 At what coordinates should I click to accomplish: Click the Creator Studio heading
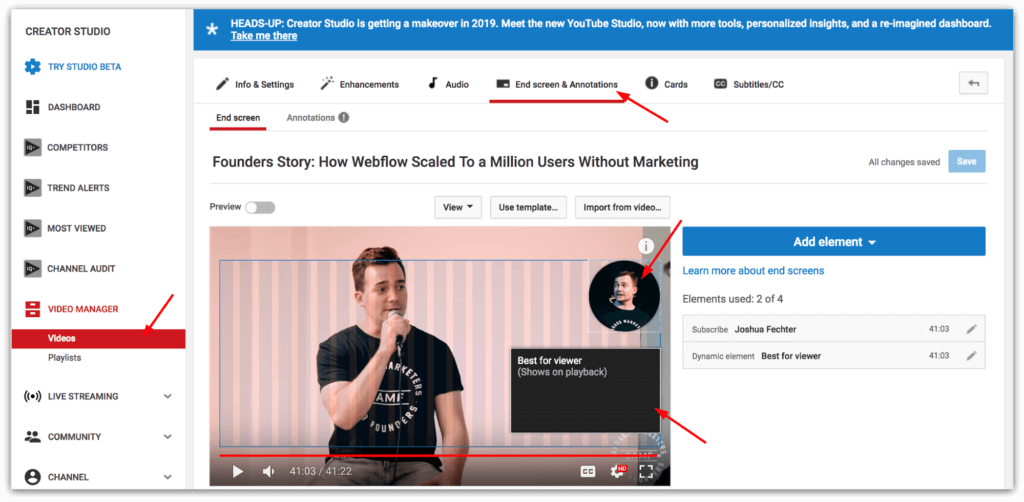coord(68,31)
